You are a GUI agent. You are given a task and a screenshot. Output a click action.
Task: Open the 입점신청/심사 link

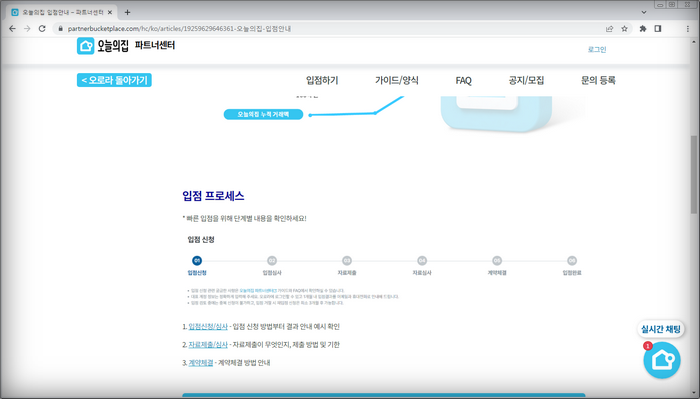pyautogui.click(x=208, y=327)
